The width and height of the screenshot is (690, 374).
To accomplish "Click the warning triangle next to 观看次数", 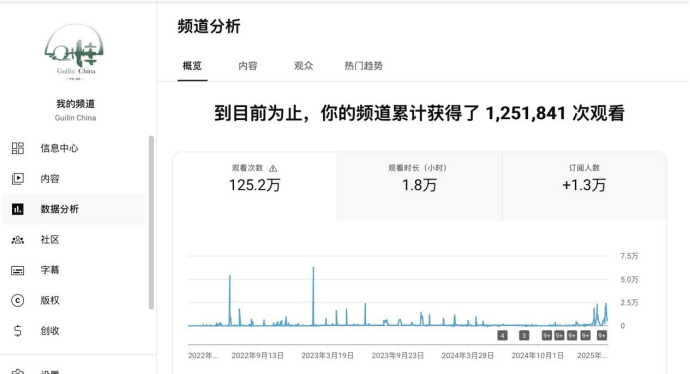I will click(273, 168).
